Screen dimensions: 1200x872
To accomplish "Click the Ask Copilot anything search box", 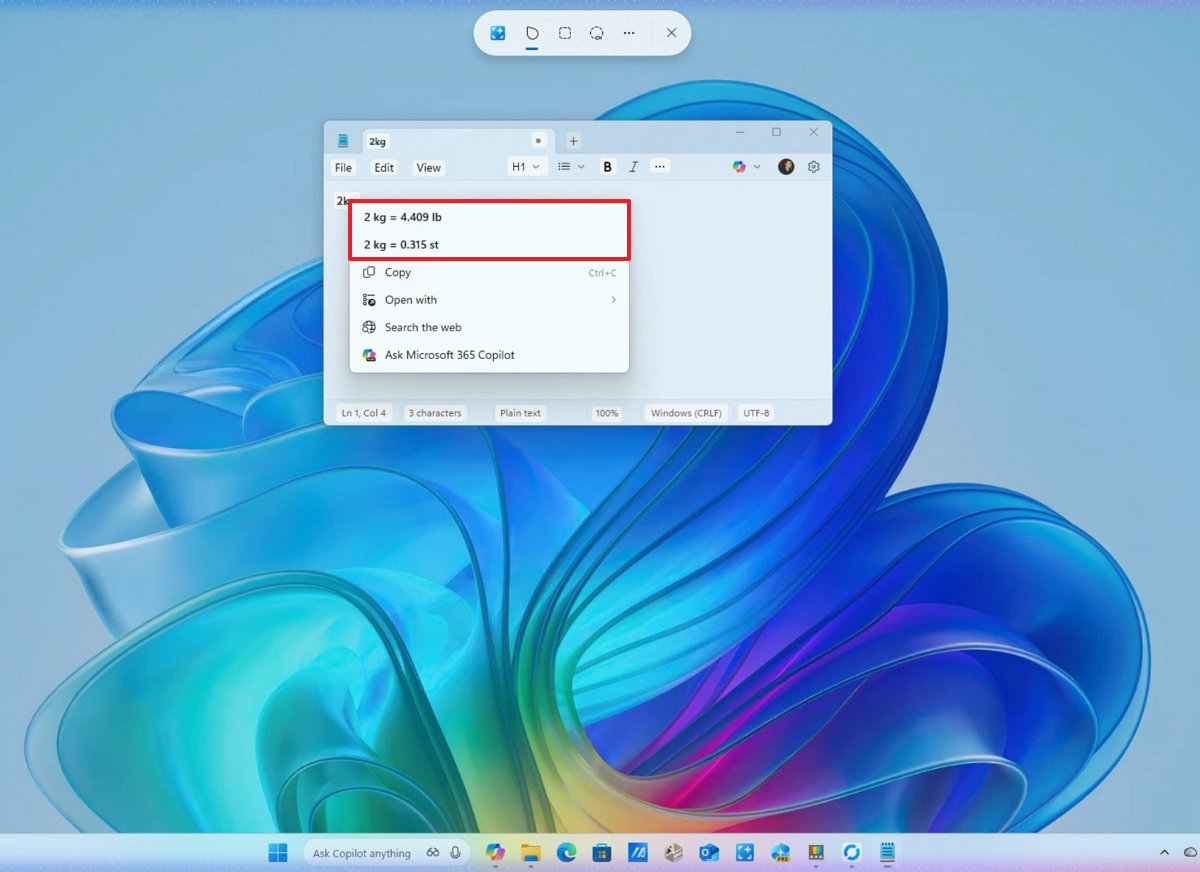I will tap(386, 853).
